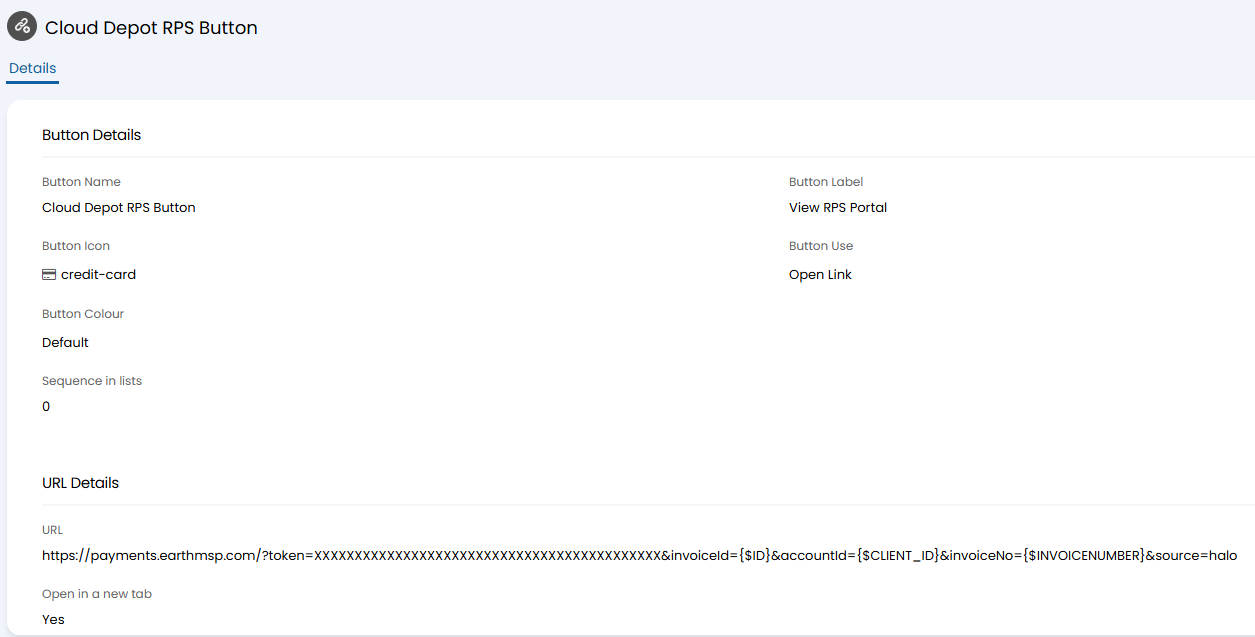1255x637 pixels.
Task: Click the Button Label field label
Action: [826, 182]
